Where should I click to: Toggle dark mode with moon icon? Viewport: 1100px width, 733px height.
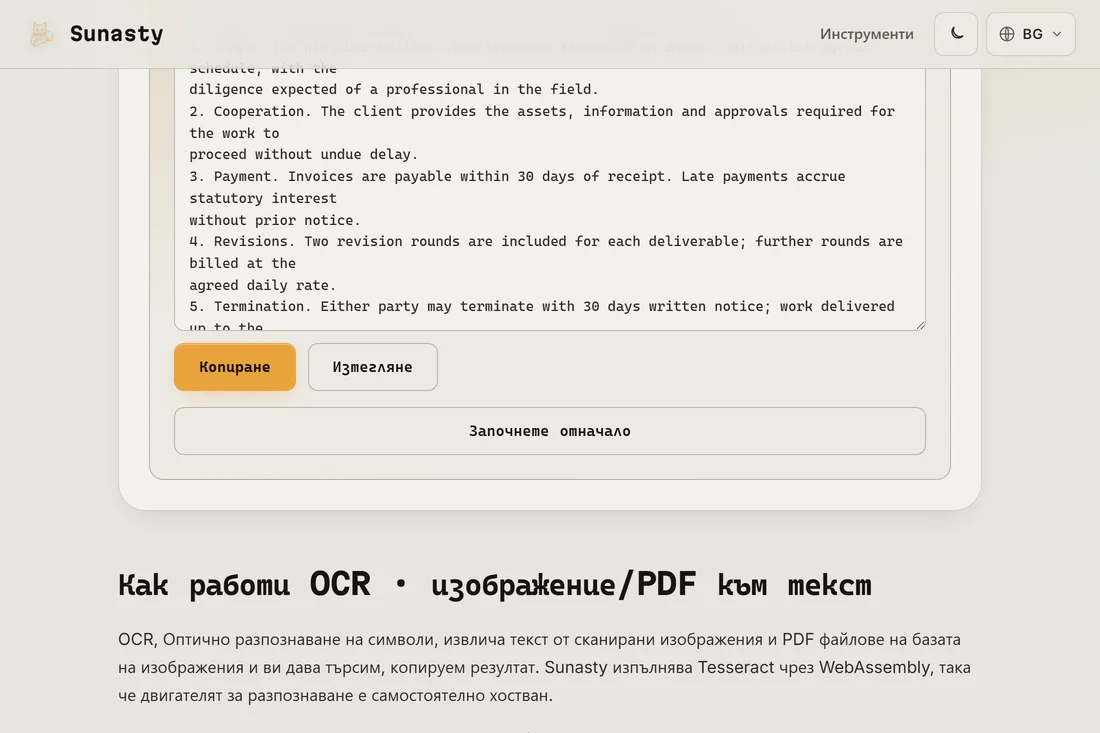tap(955, 34)
